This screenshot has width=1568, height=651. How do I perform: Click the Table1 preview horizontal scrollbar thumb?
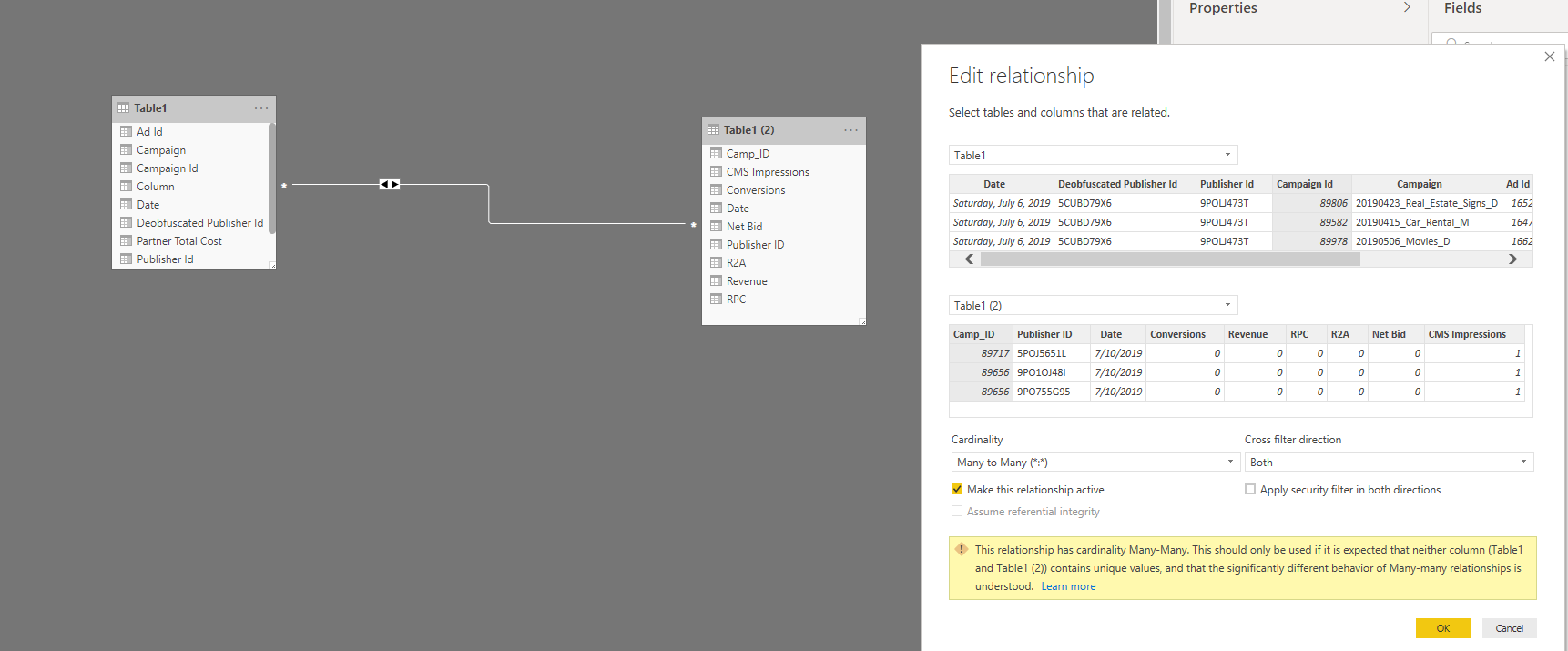1170,259
